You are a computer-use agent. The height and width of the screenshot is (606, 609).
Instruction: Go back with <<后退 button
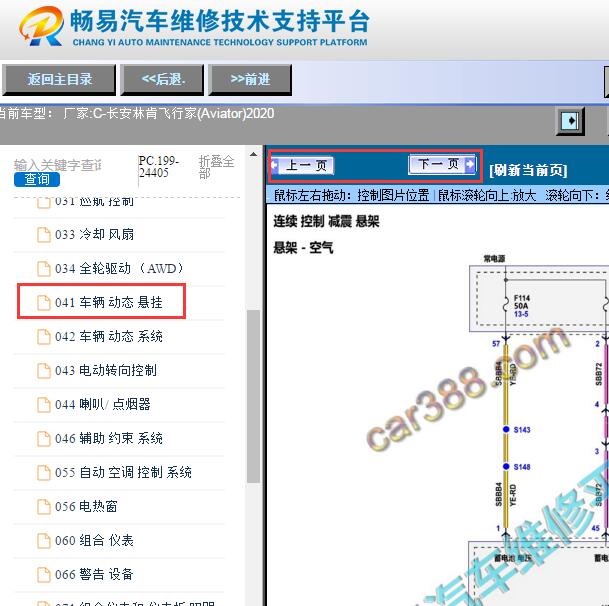pyautogui.click(x=162, y=80)
